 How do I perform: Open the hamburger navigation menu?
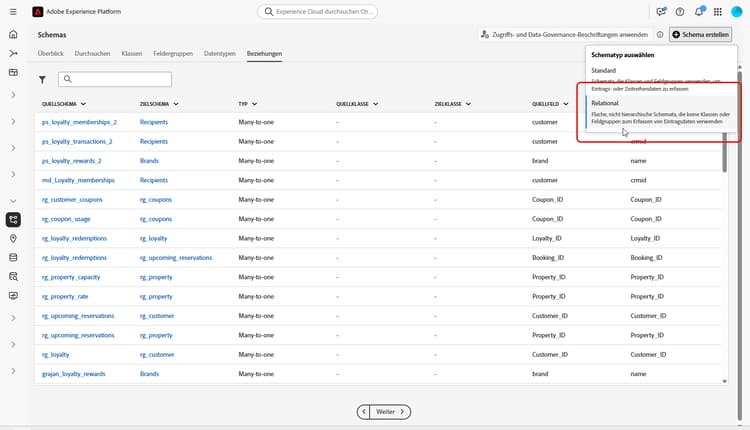[13, 11]
